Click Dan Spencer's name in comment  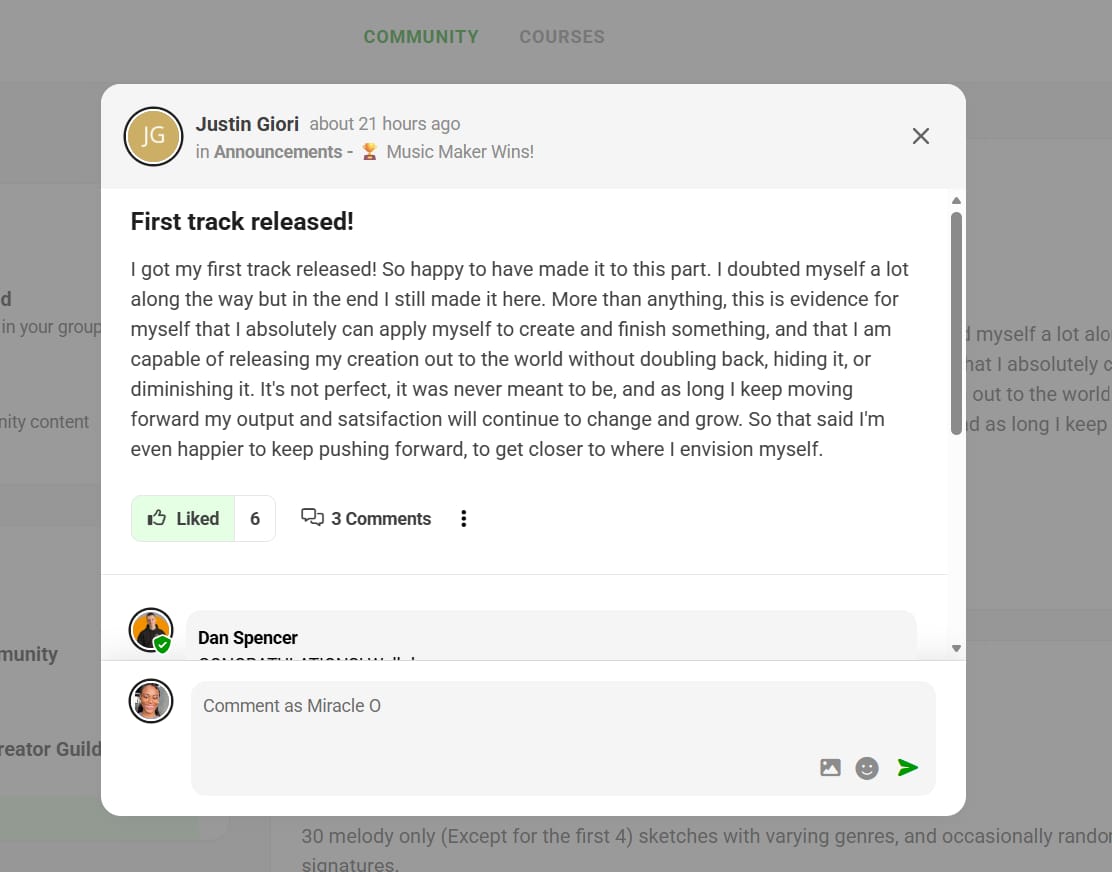point(248,638)
